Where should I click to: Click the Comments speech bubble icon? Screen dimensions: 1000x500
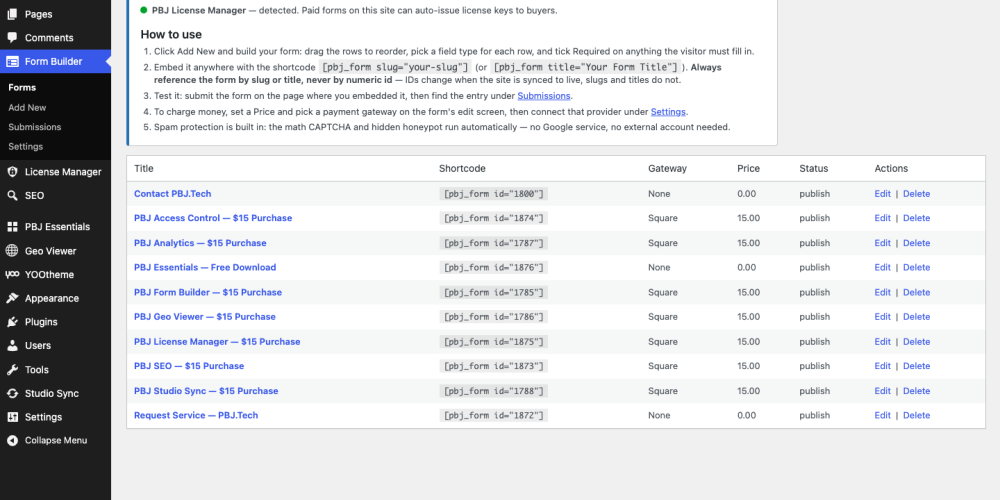(x=12, y=38)
